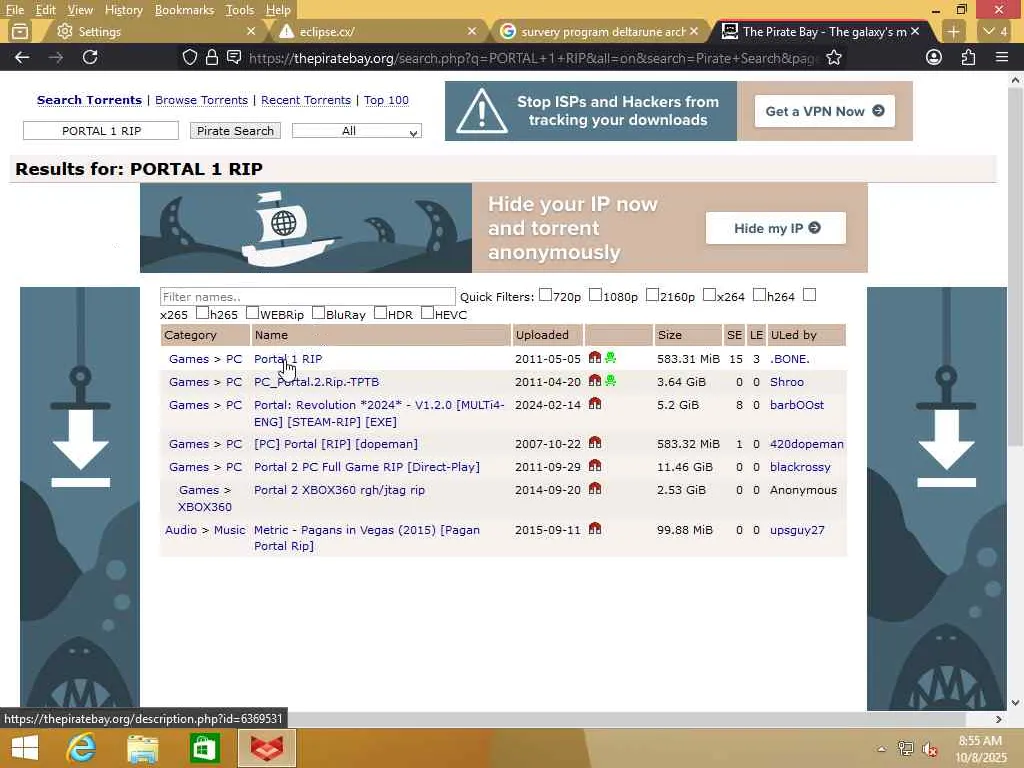Open the Browse Torrents link
The image size is (1024, 768).
pyautogui.click(x=201, y=100)
